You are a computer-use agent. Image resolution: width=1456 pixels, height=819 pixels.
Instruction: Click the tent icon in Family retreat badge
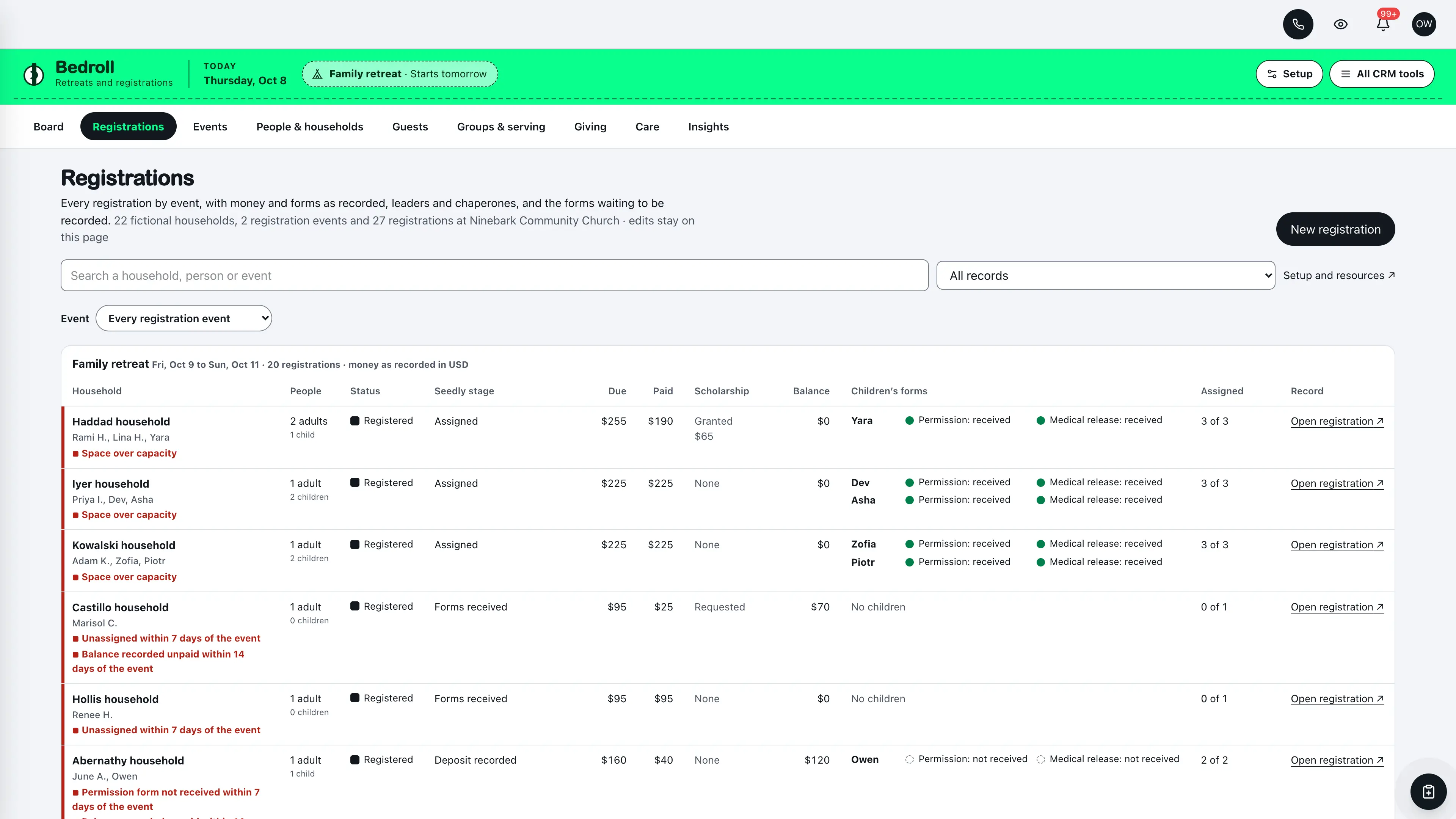[x=318, y=74]
